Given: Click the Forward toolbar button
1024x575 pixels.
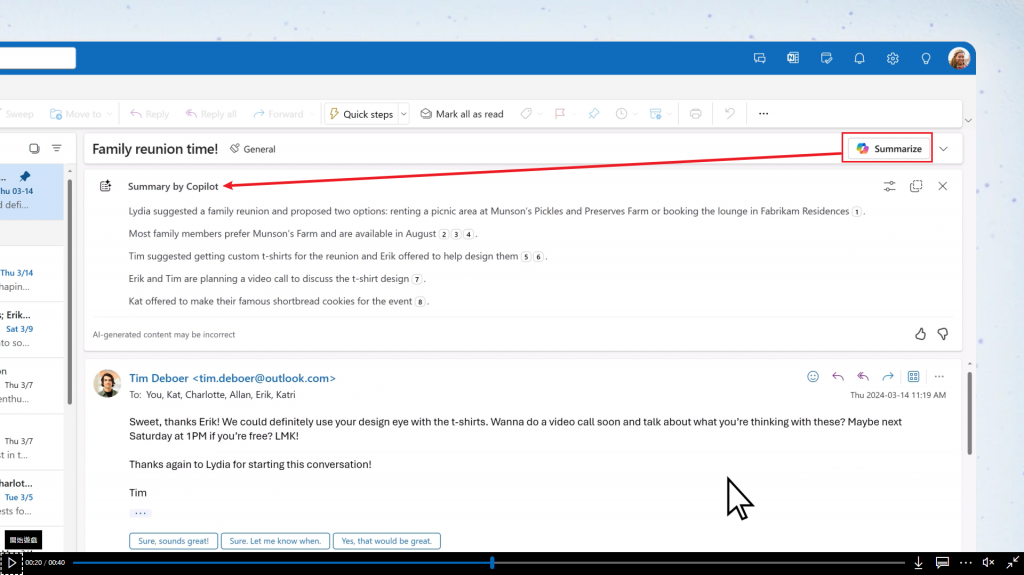Looking at the screenshot, I should 278,114.
